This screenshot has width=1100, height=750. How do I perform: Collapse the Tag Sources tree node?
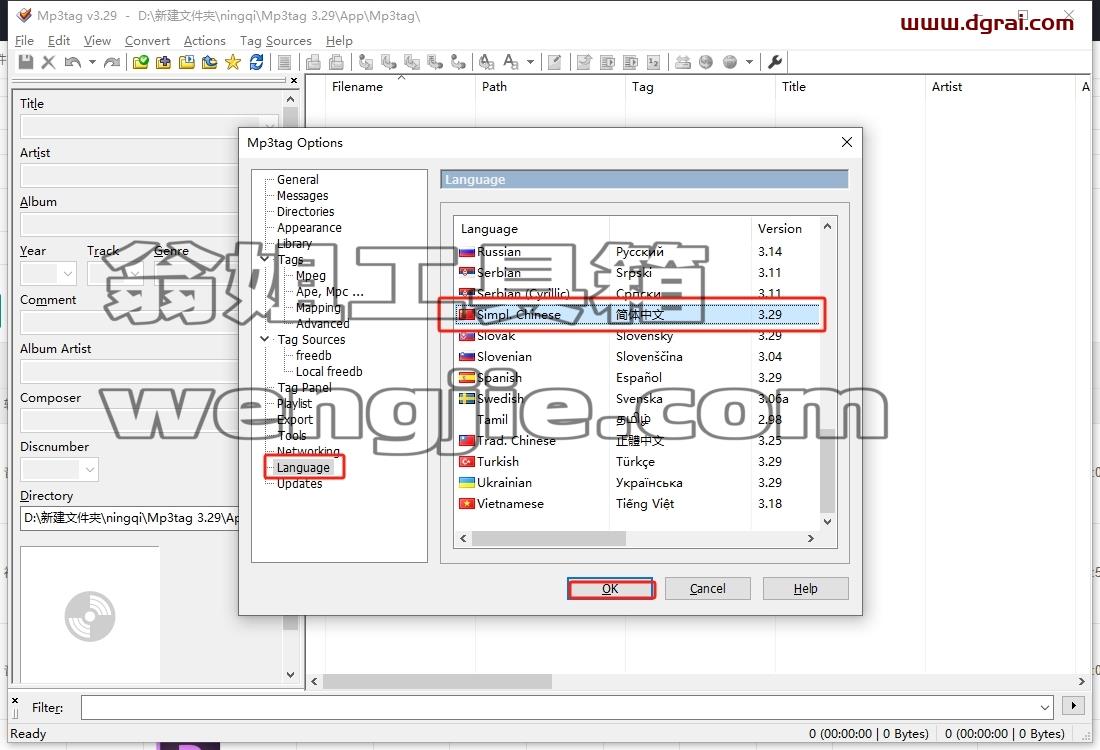tap(264, 339)
